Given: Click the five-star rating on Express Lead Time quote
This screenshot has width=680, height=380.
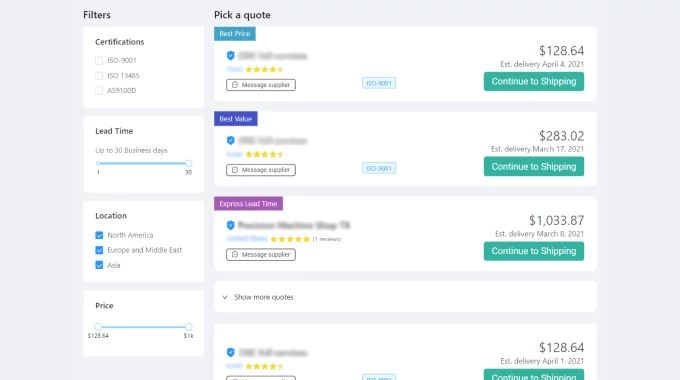Looking at the screenshot, I should 290,239.
